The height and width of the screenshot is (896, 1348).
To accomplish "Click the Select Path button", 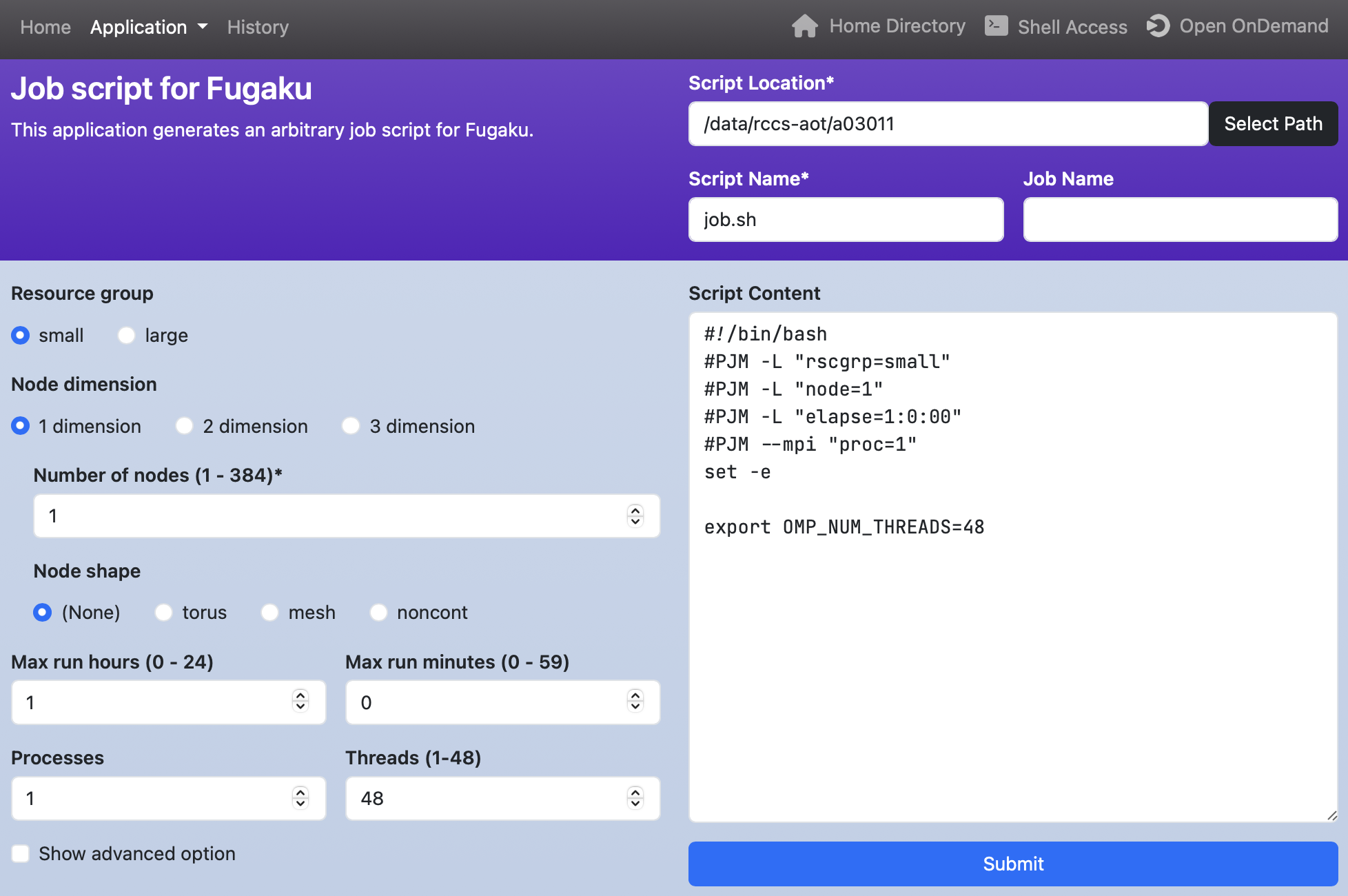I will point(1273,124).
